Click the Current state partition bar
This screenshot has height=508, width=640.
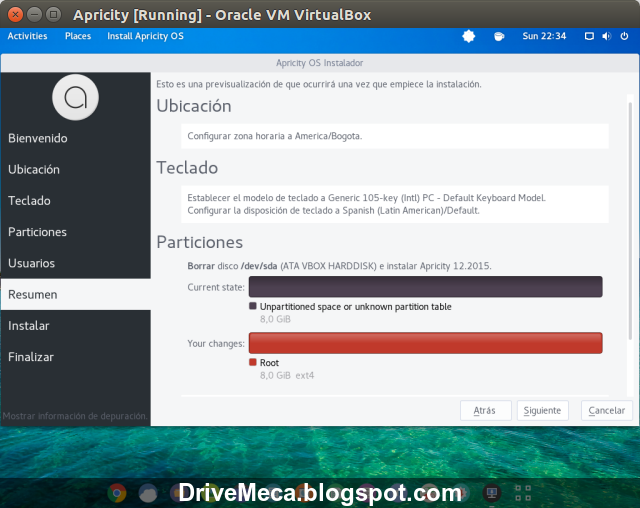tap(426, 286)
